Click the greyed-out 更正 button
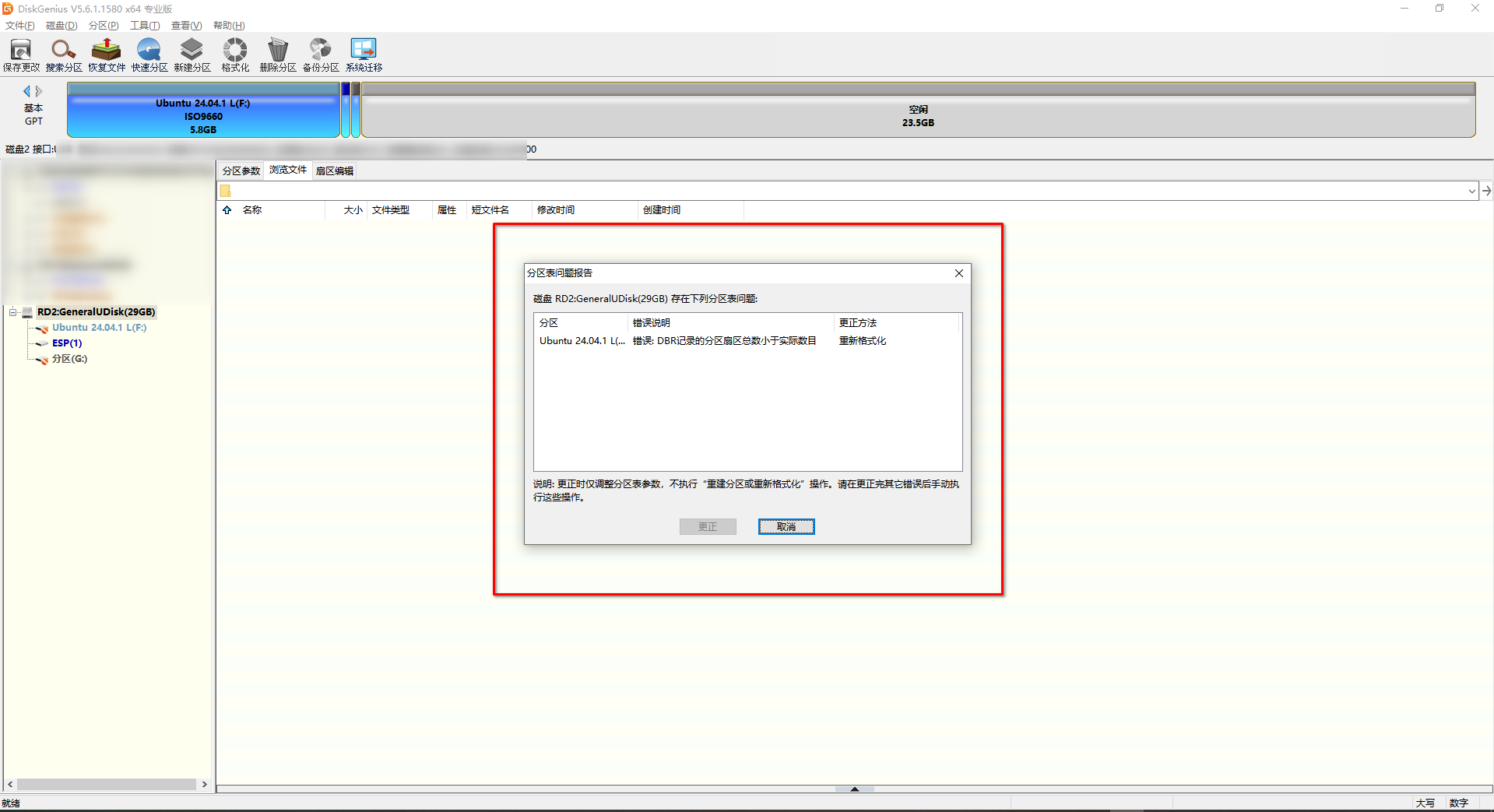The width and height of the screenshot is (1494, 812). click(708, 527)
